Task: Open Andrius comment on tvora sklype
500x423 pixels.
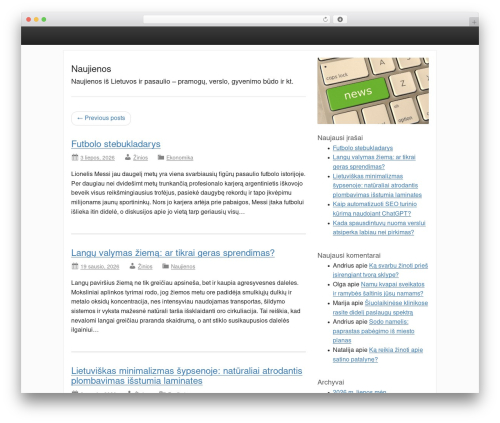Action: coord(380,270)
